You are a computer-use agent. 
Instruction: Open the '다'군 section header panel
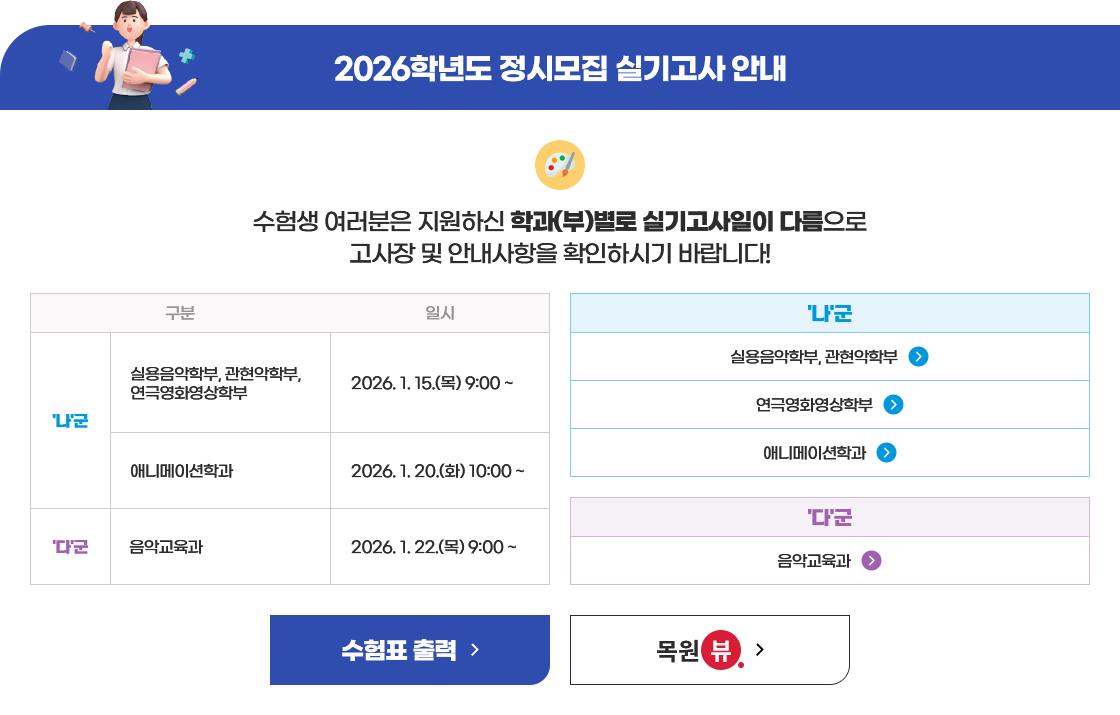[830, 517]
